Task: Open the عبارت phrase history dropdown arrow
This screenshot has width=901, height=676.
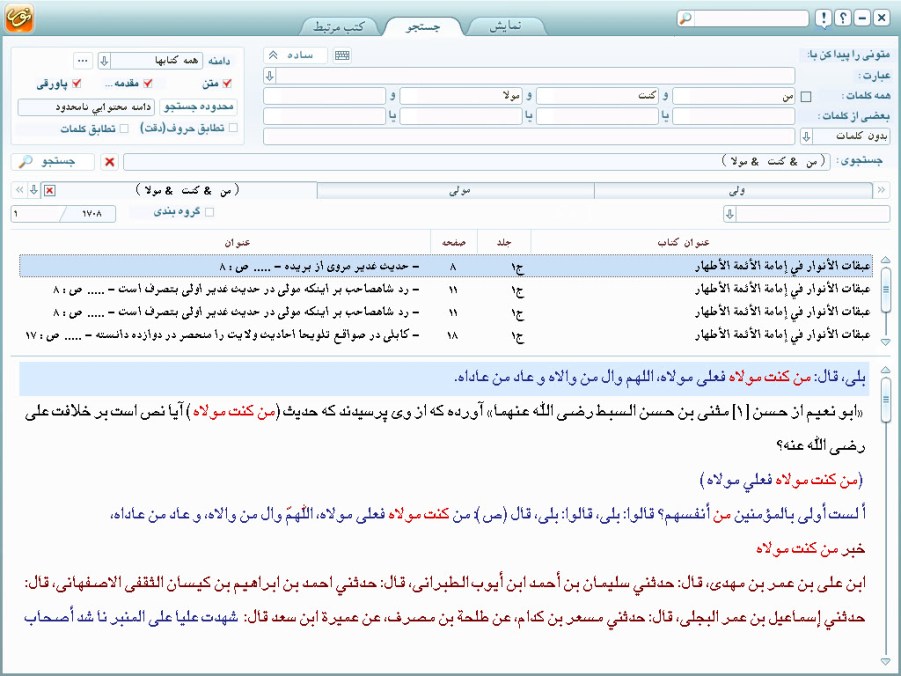Action: 269,75
